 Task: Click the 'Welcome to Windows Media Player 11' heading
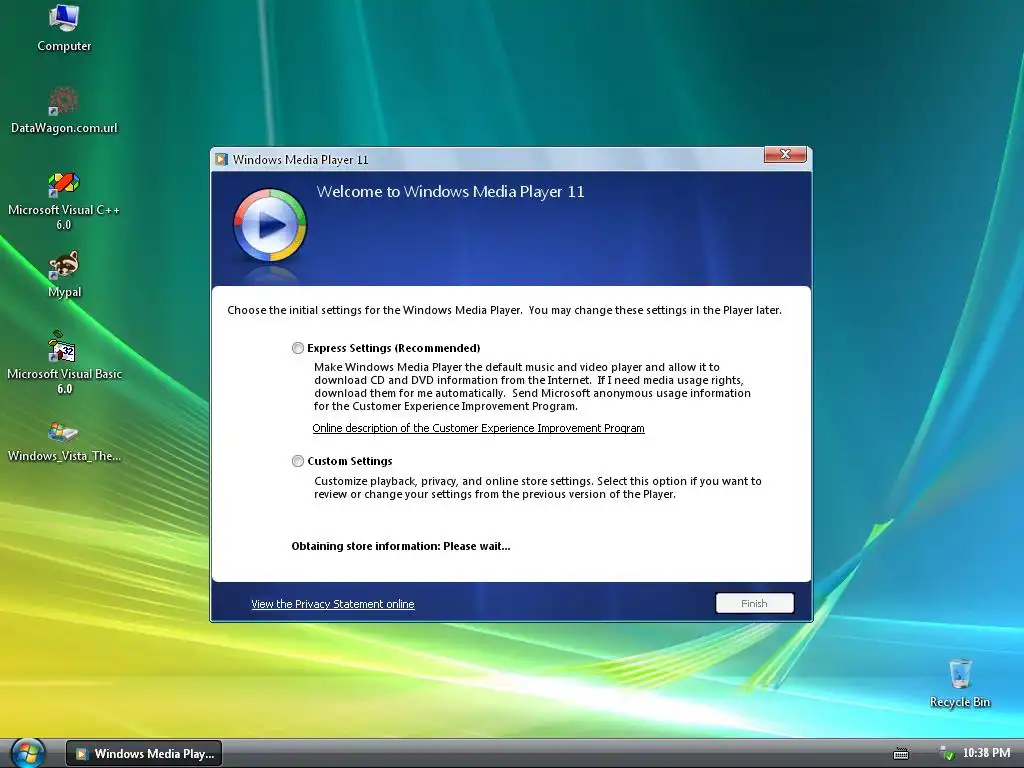coord(450,192)
